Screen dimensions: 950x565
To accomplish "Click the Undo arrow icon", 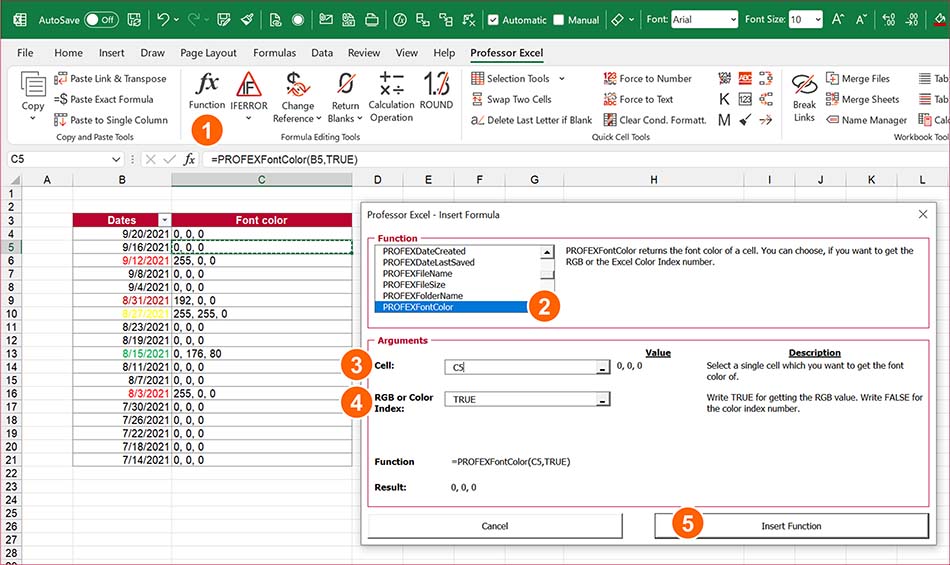I will point(162,19).
